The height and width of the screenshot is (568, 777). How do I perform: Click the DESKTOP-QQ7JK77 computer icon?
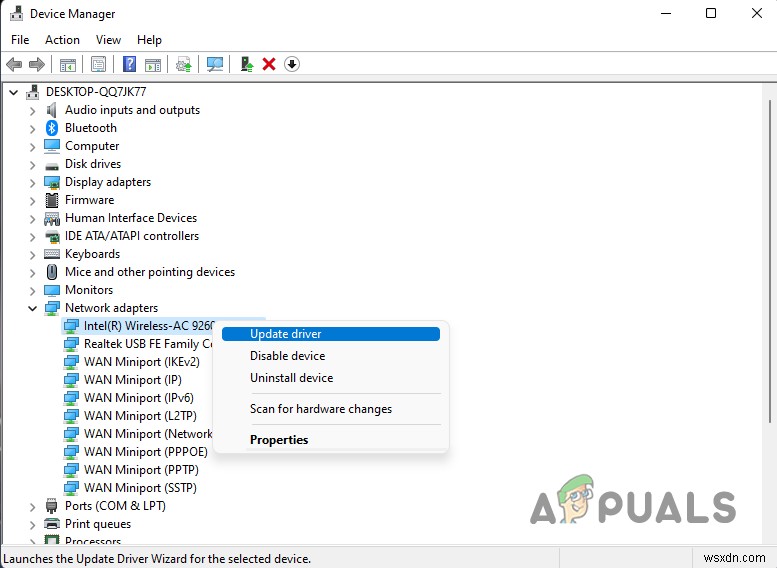[x=33, y=92]
